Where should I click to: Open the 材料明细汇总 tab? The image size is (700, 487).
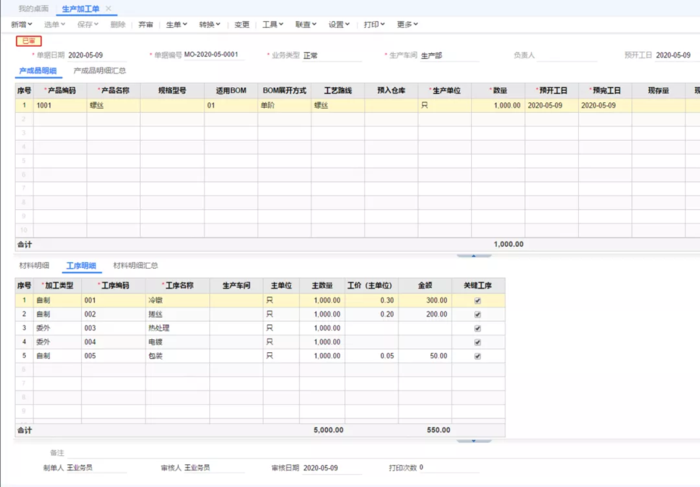click(135, 266)
